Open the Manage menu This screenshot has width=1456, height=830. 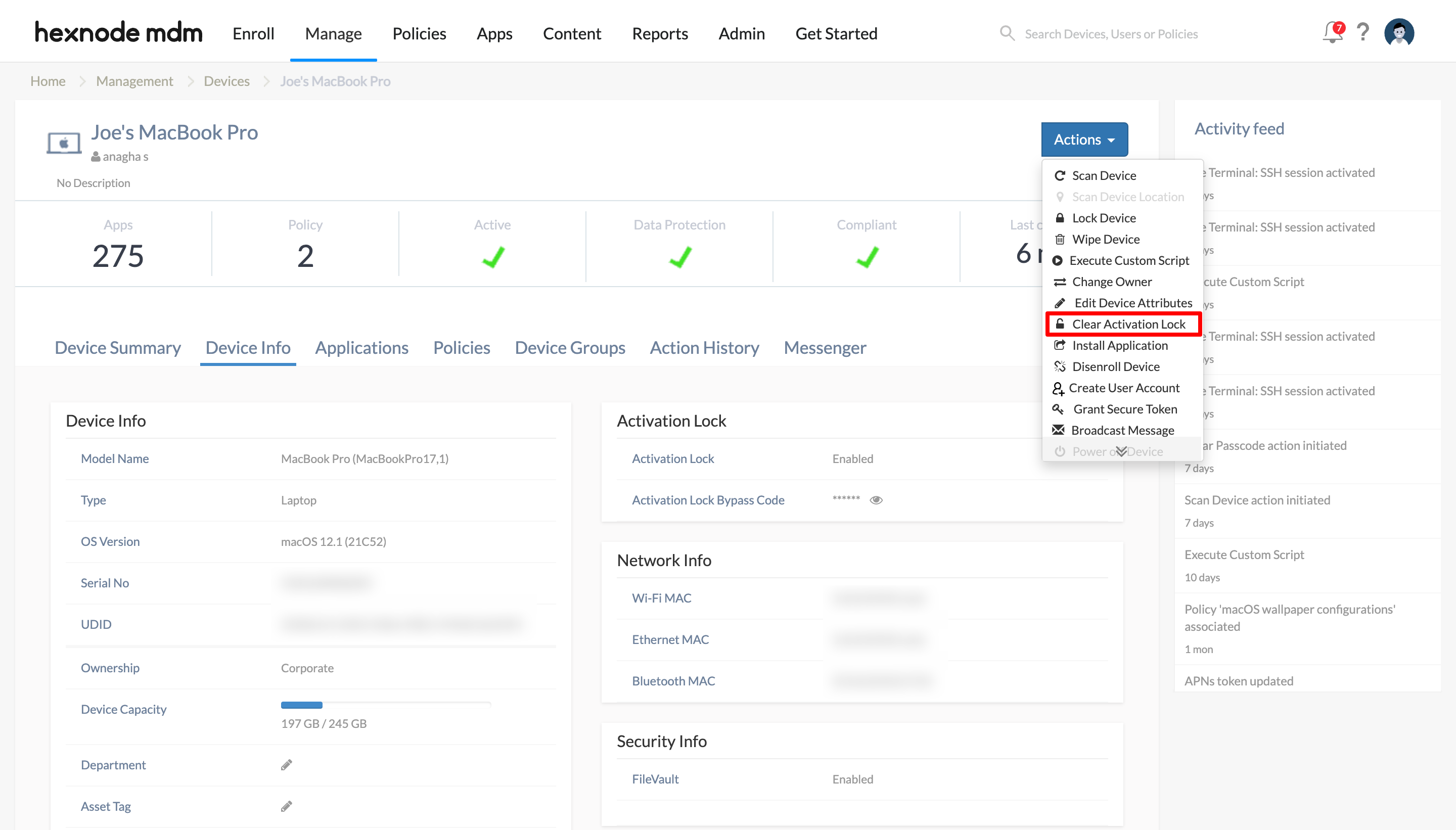tap(333, 34)
